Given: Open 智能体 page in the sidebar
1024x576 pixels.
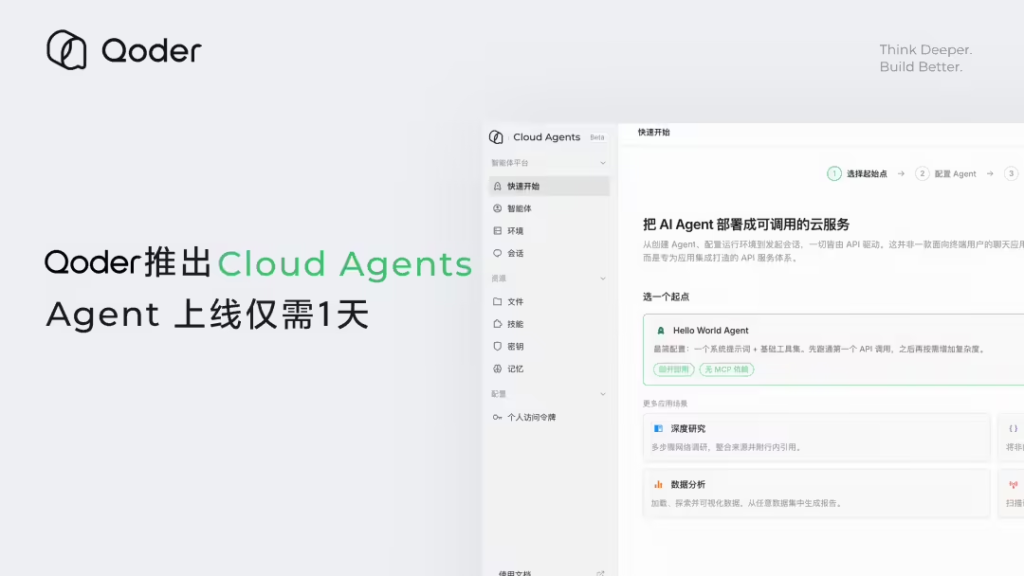Looking at the screenshot, I should [549, 208].
